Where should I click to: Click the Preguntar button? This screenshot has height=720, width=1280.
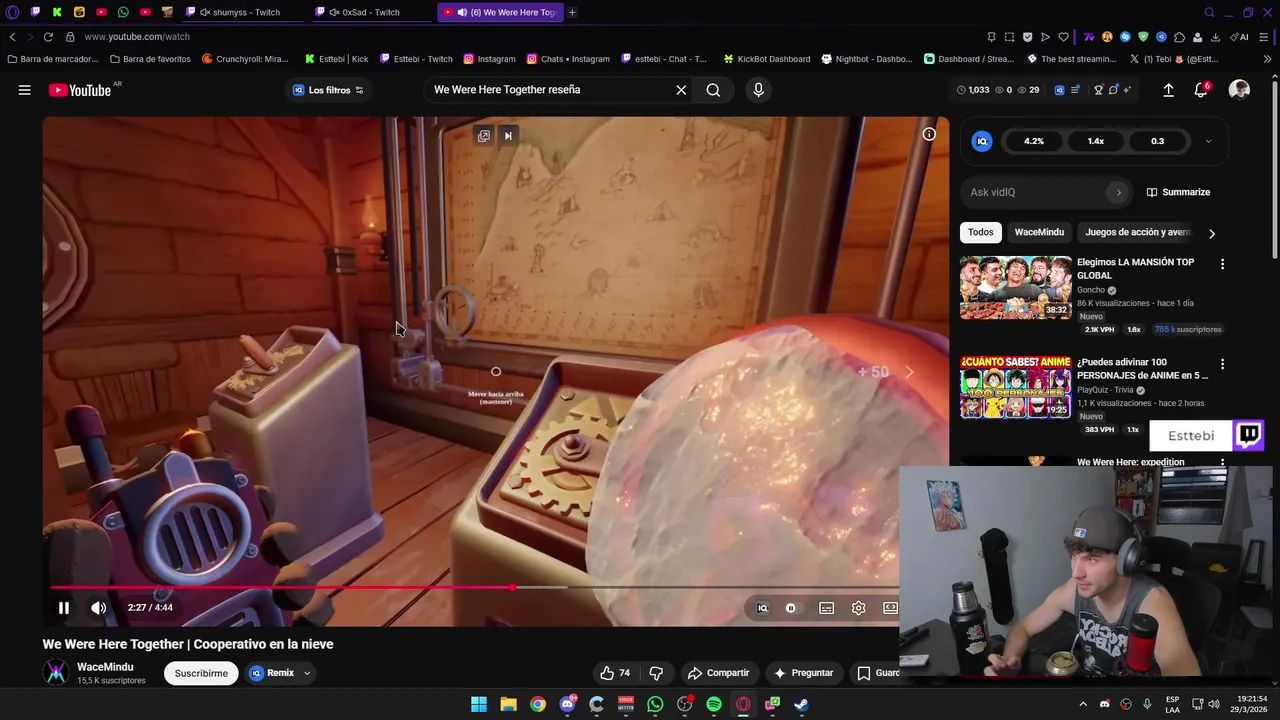pos(803,673)
